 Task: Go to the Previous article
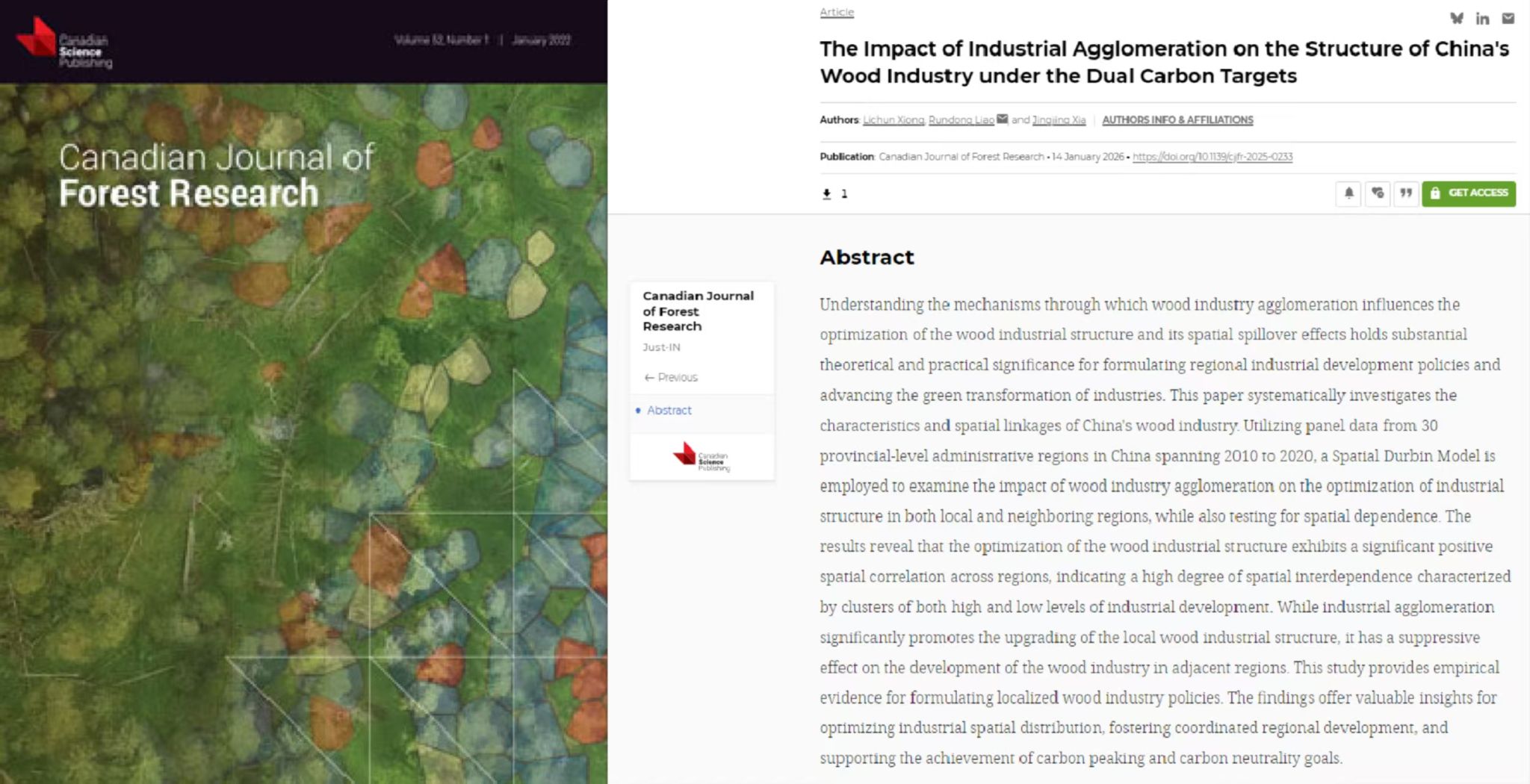tap(671, 378)
